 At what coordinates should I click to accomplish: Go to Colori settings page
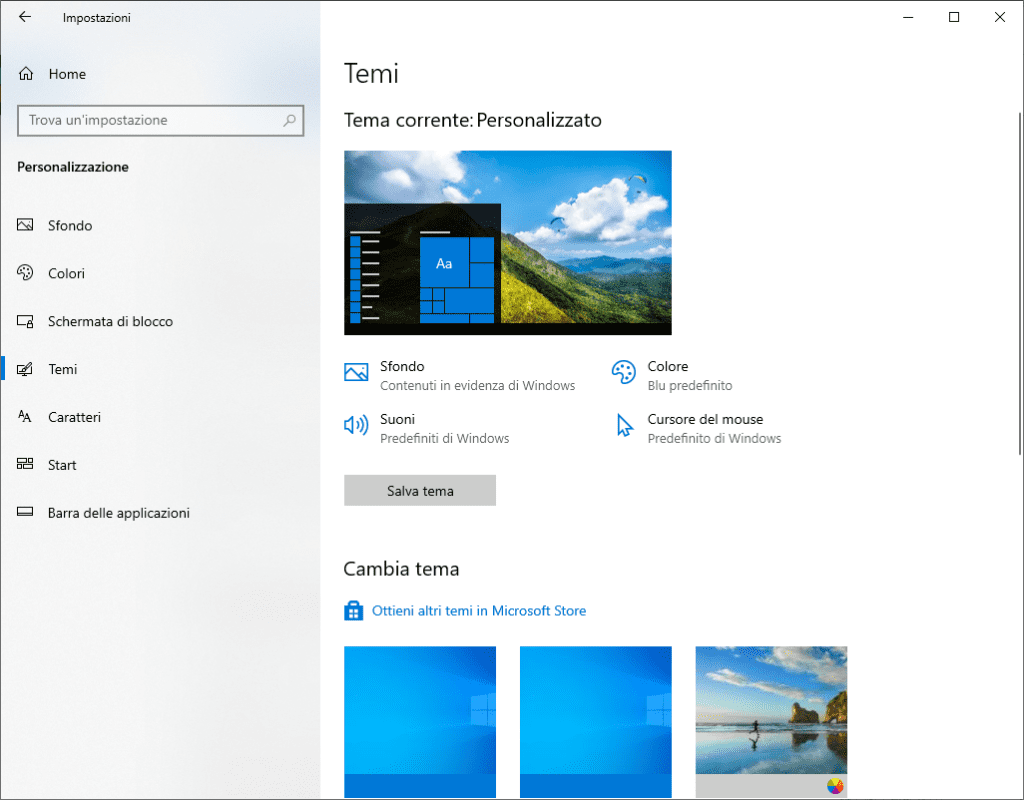tap(66, 274)
